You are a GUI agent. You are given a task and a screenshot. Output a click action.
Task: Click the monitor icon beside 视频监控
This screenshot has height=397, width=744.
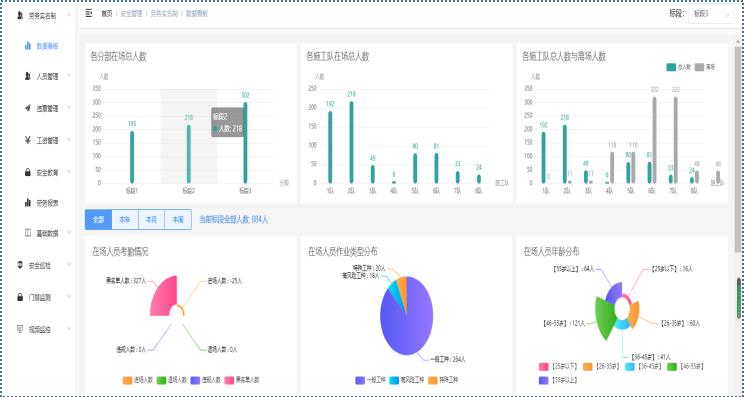pos(20,329)
